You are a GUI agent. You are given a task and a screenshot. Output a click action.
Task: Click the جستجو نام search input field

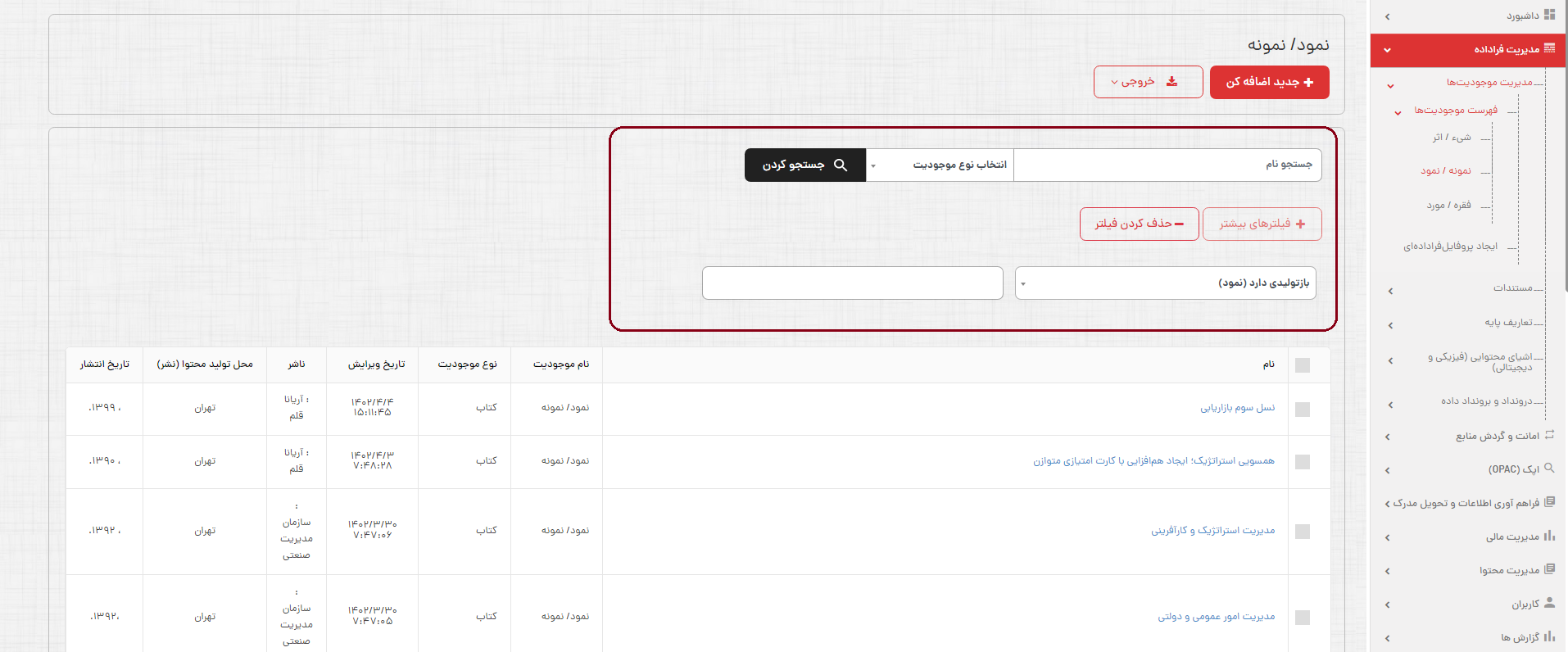pos(1167,165)
